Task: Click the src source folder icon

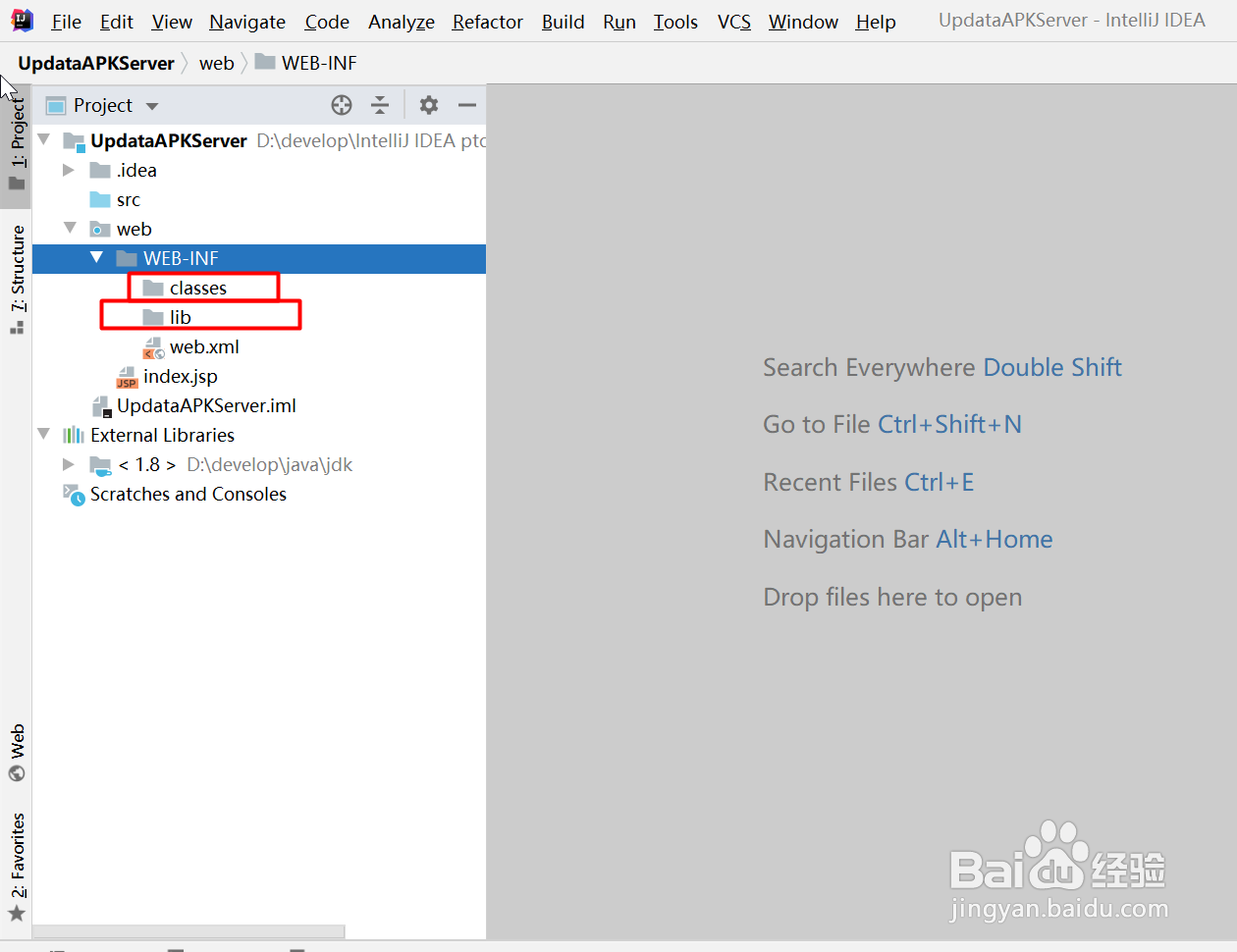Action: click(x=100, y=200)
